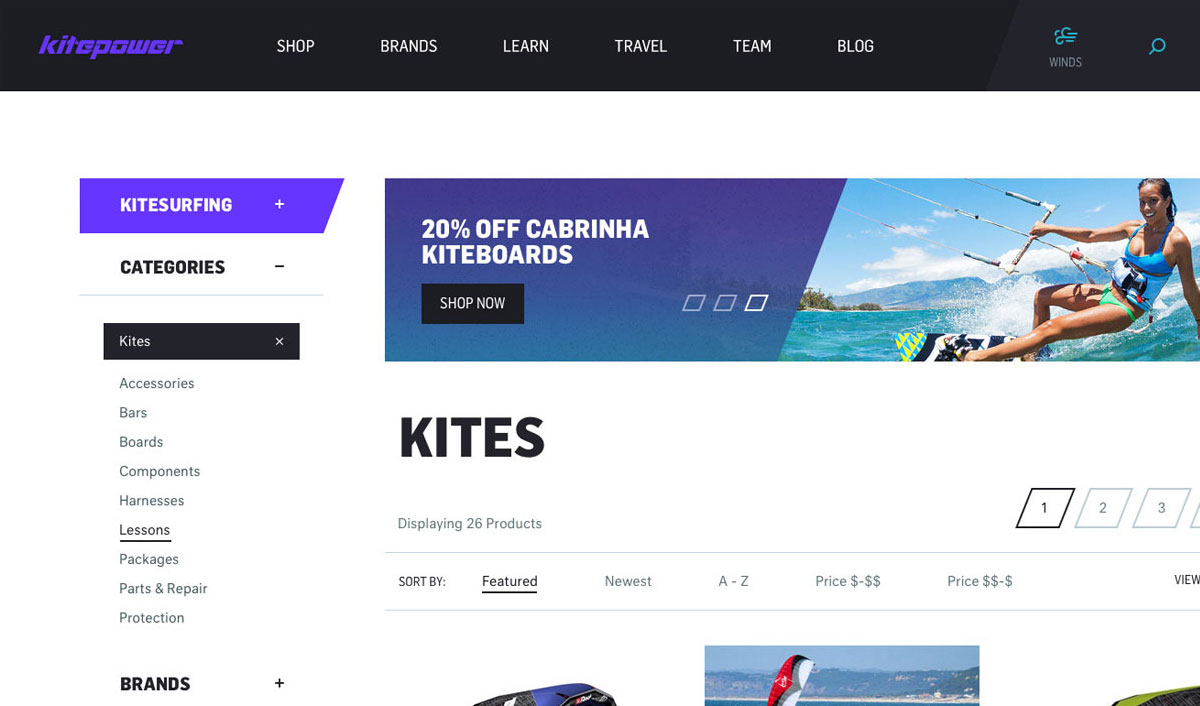Image resolution: width=1200 pixels, height=706 pixels.
Task: Go to page 2 of products
Action: (1103, 508)
